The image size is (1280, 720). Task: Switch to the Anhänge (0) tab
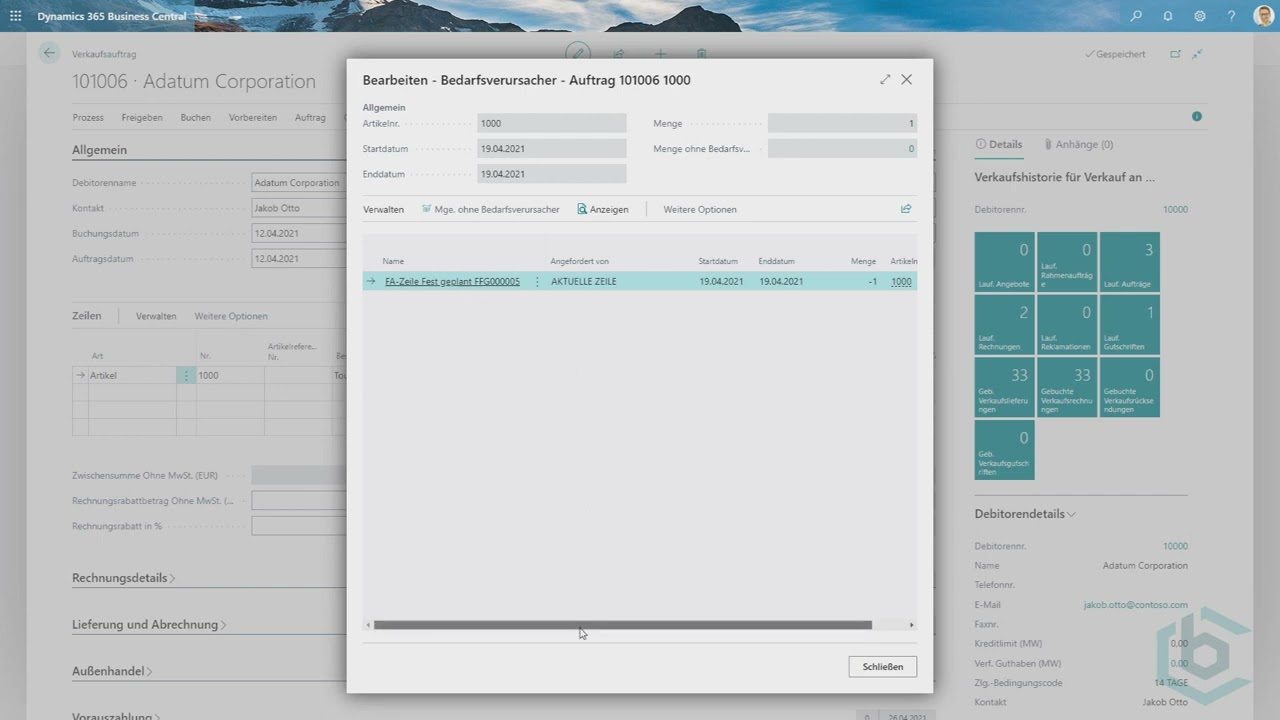(1078, 144)
